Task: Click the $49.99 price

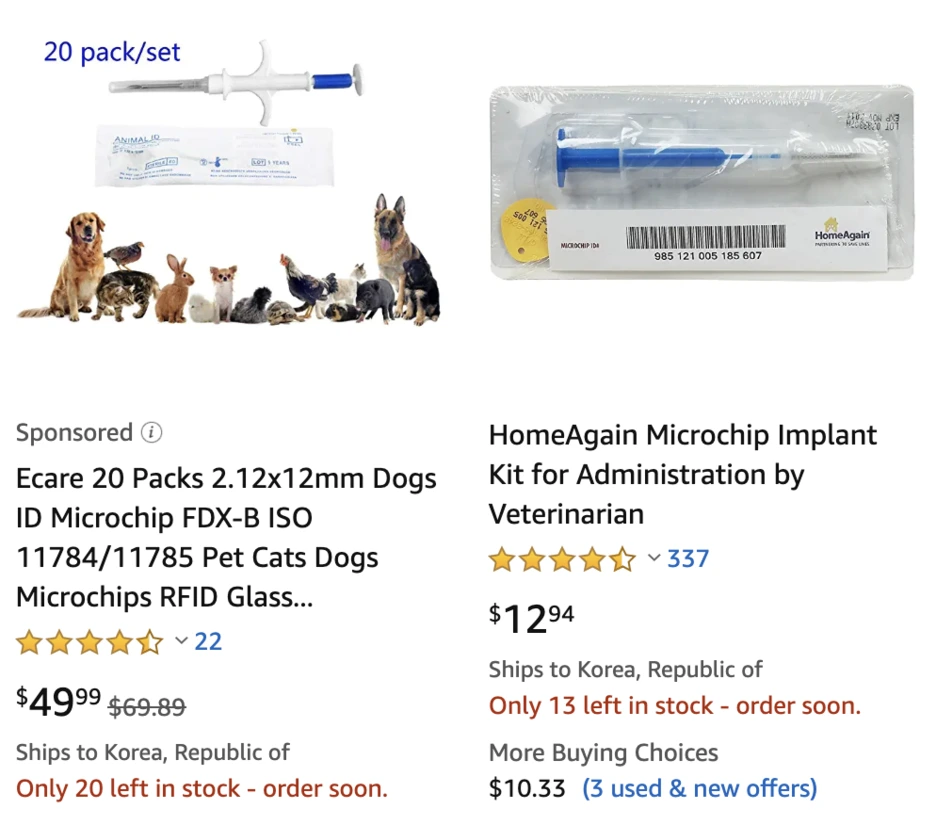Action: (x=58, y=703)
